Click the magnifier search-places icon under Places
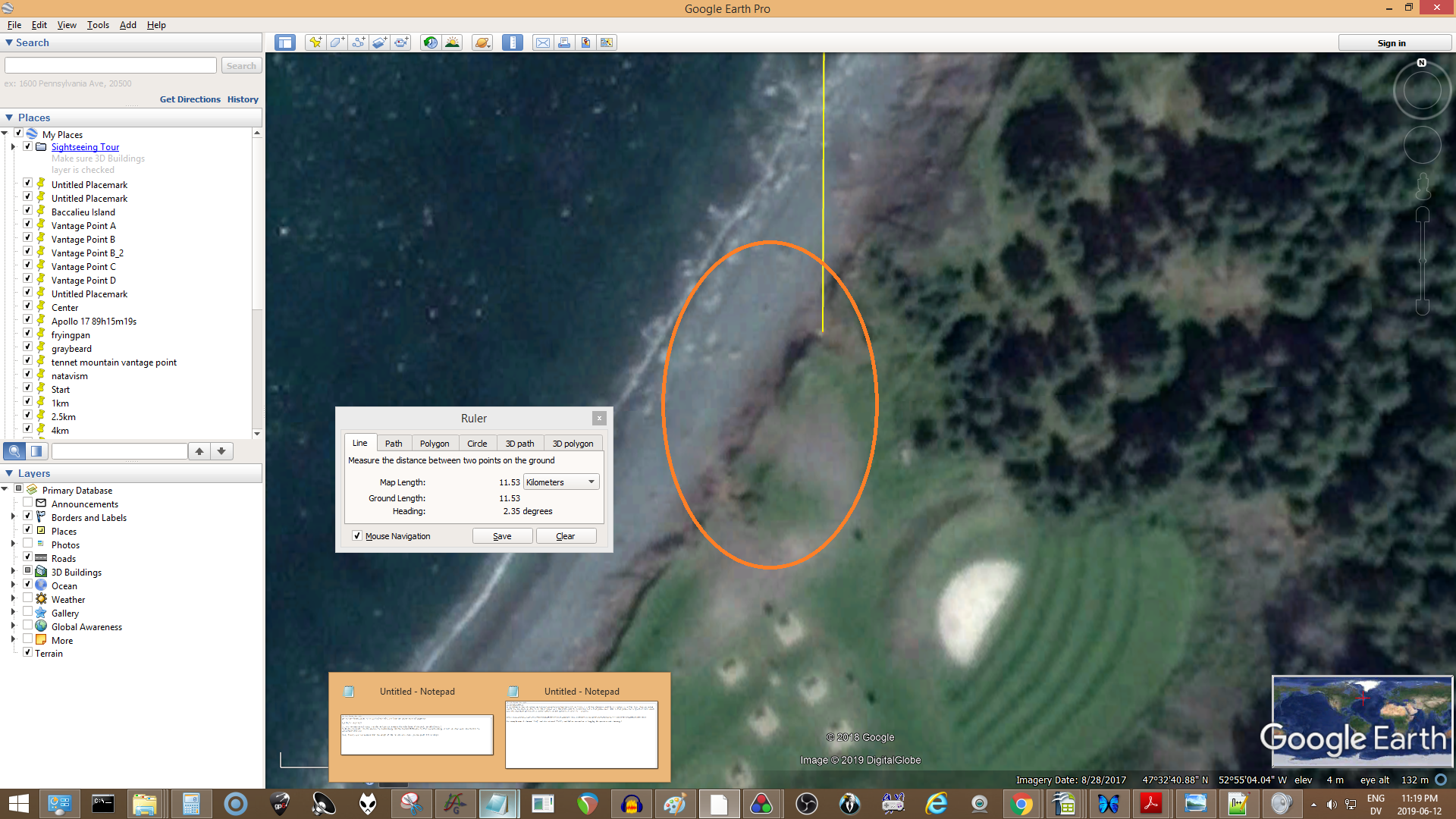The width and height of the screenshot is (1456, 819). 14,451
